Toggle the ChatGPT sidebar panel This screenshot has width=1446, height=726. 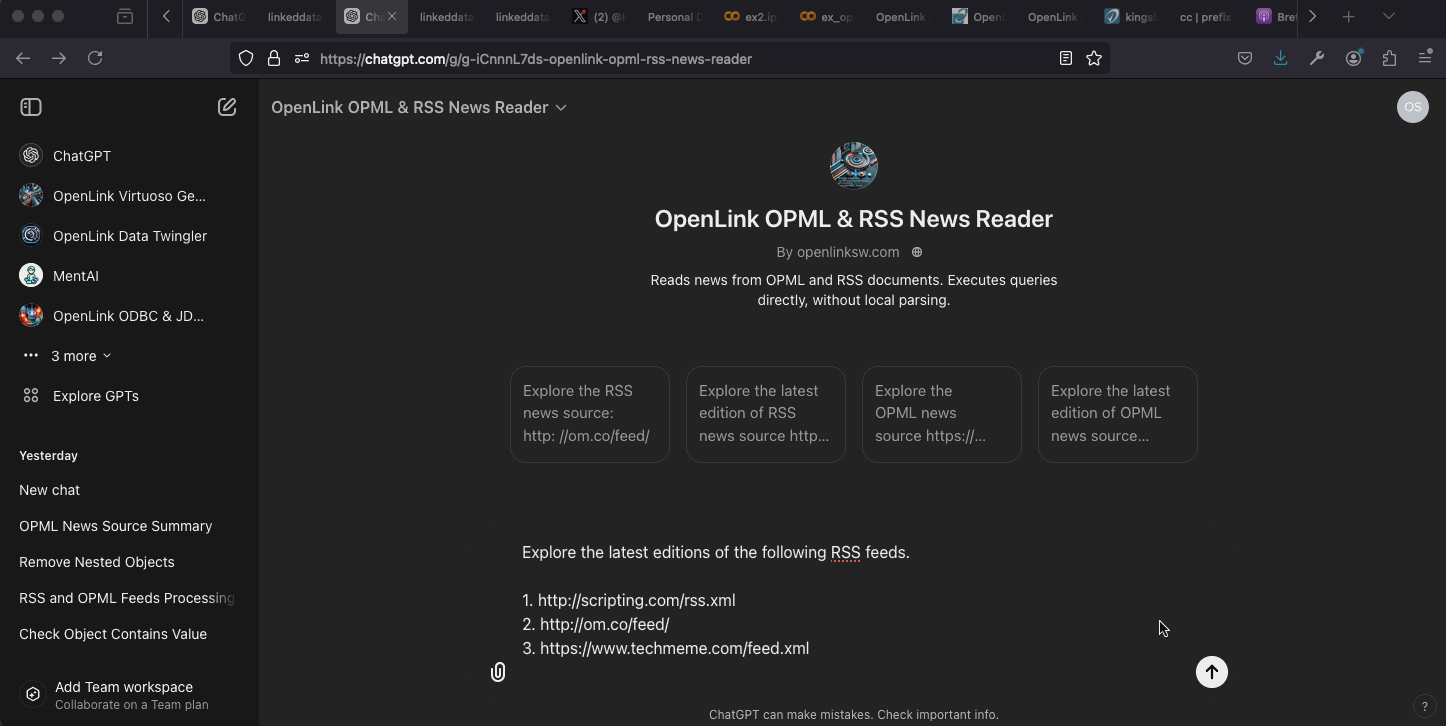click(31, 107)
